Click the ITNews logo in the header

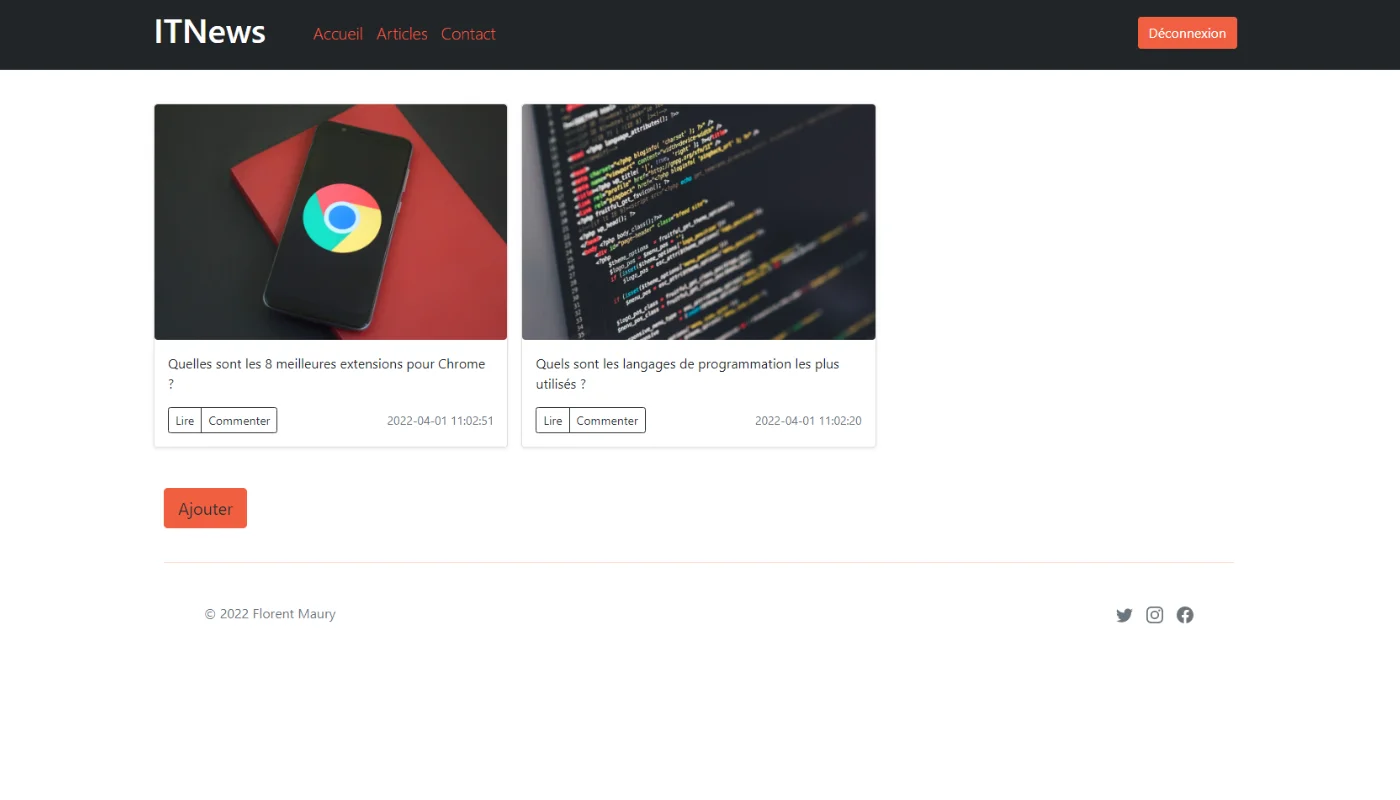click(x=210, y=32)
